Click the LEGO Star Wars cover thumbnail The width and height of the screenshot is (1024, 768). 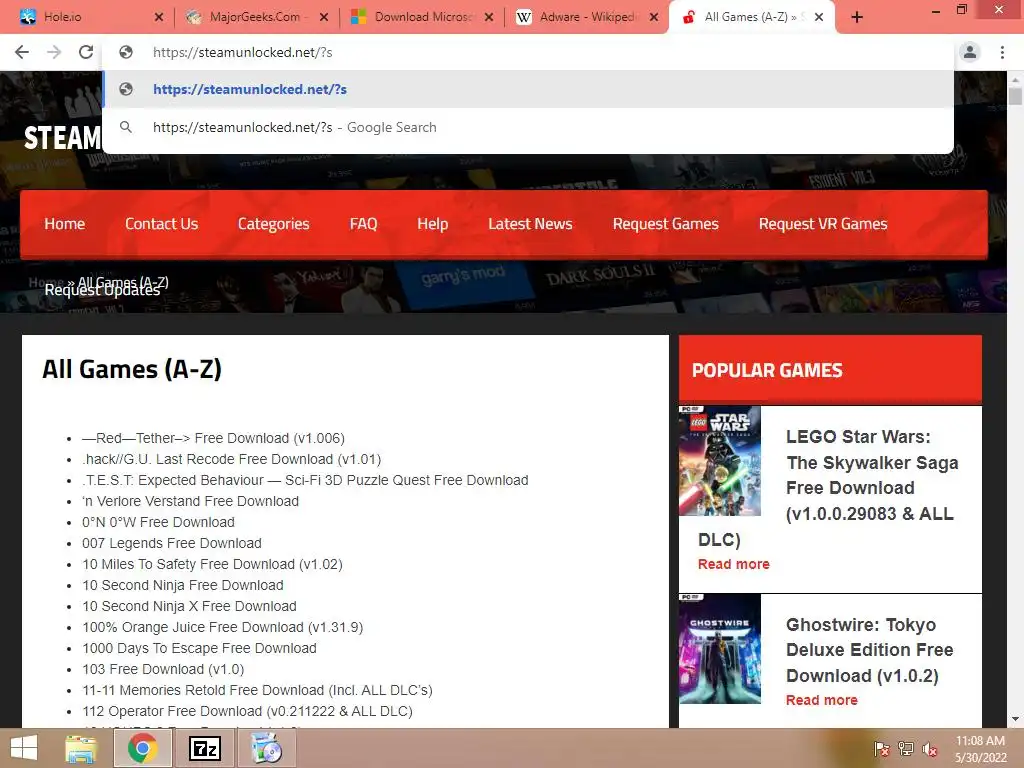(x=720, y=461)
